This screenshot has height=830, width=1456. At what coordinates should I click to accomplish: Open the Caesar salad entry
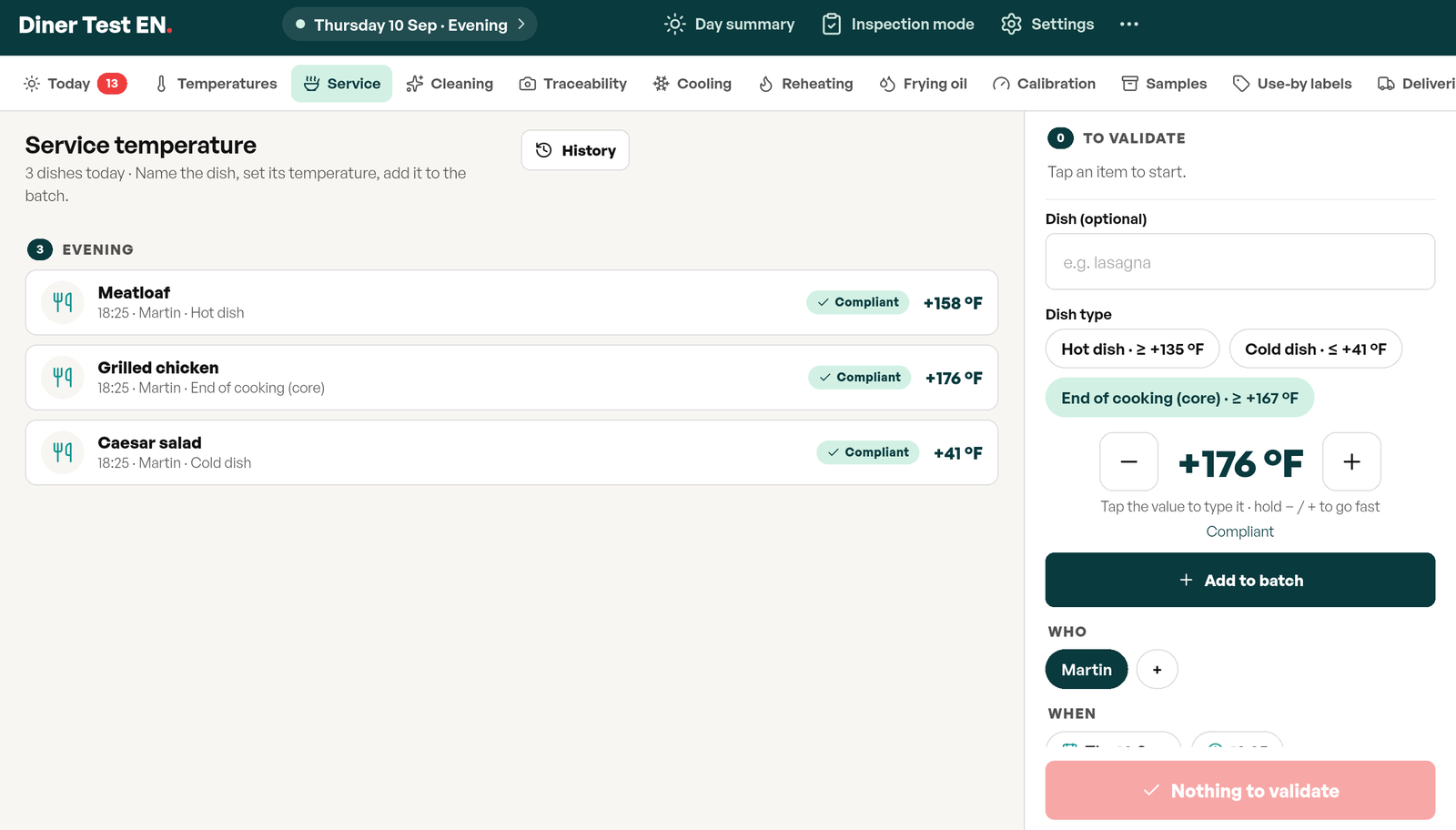(511, 452)
